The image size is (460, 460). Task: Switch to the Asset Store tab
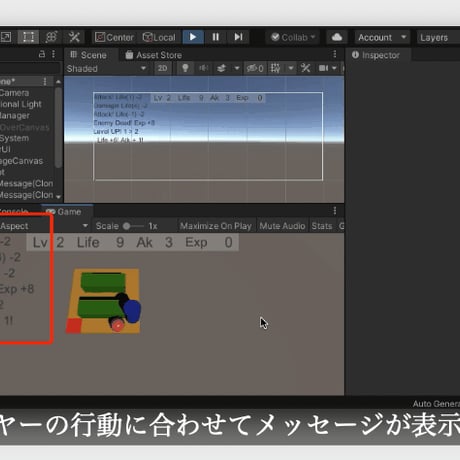click(x=153, y=55)
